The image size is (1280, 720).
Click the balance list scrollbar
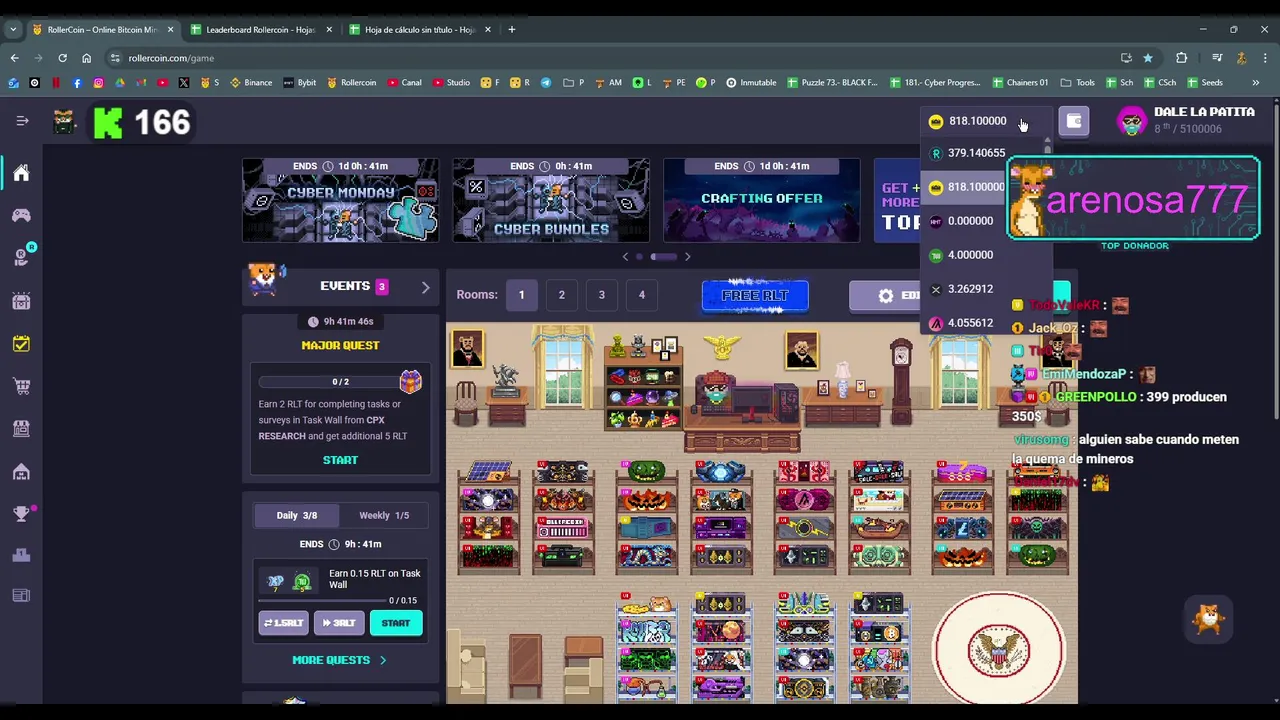tap(1047, 150)
